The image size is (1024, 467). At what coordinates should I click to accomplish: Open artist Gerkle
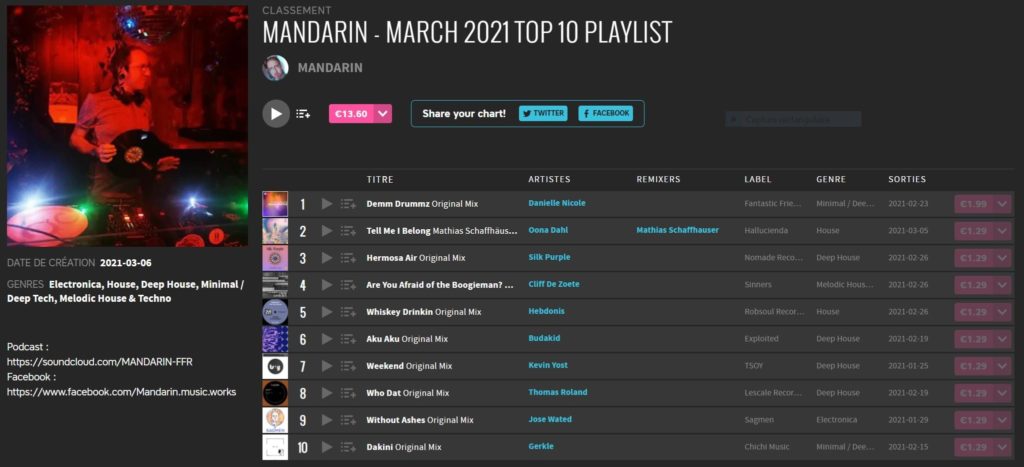[541, 447]
